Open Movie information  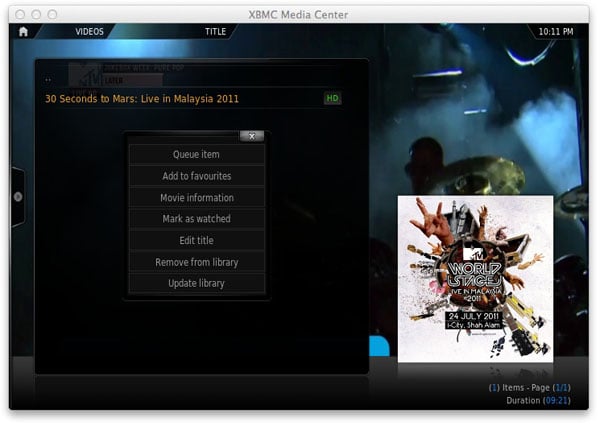196,197
